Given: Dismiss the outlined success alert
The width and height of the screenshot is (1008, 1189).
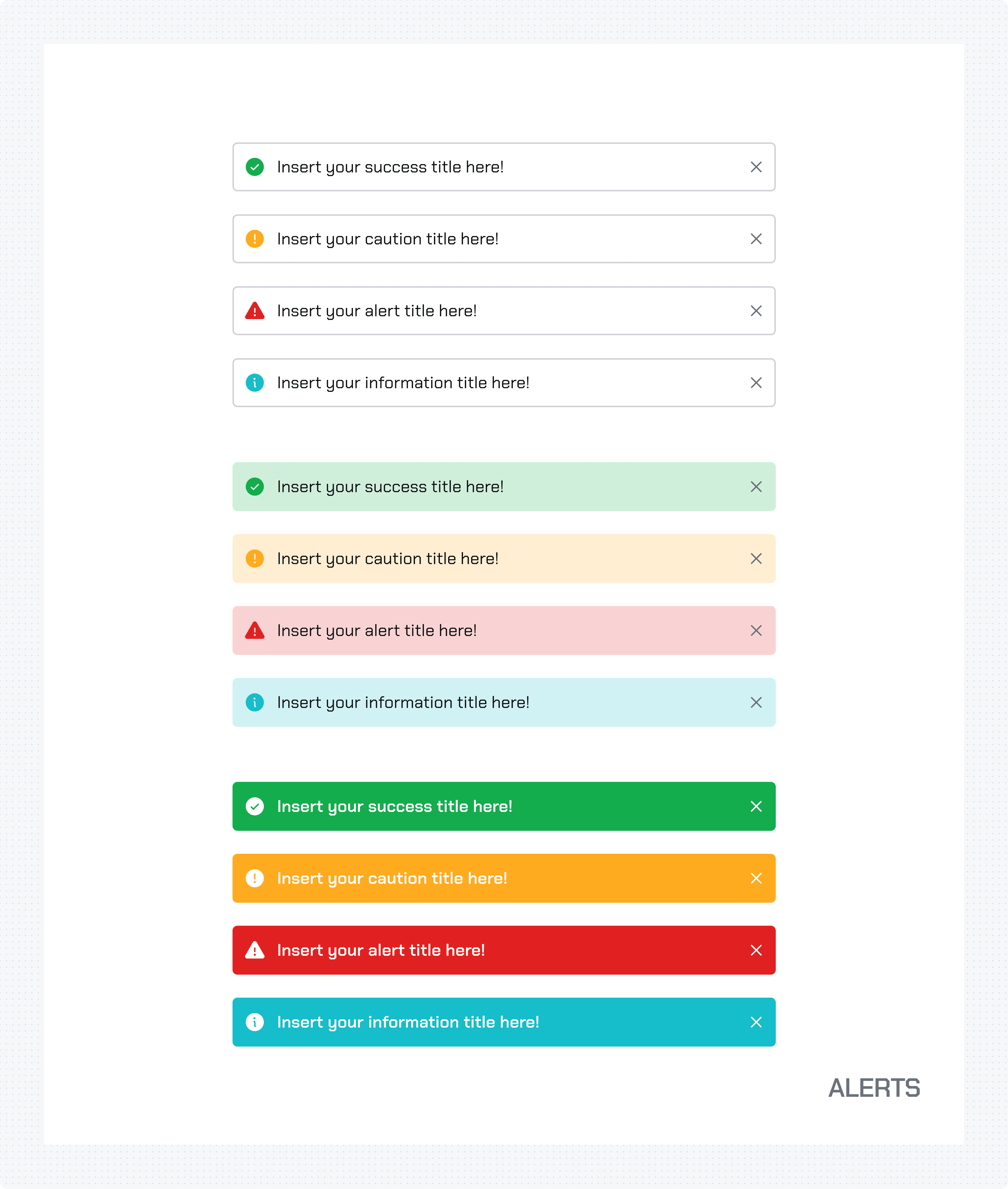Looking at the screenshot, I should 756,167.
